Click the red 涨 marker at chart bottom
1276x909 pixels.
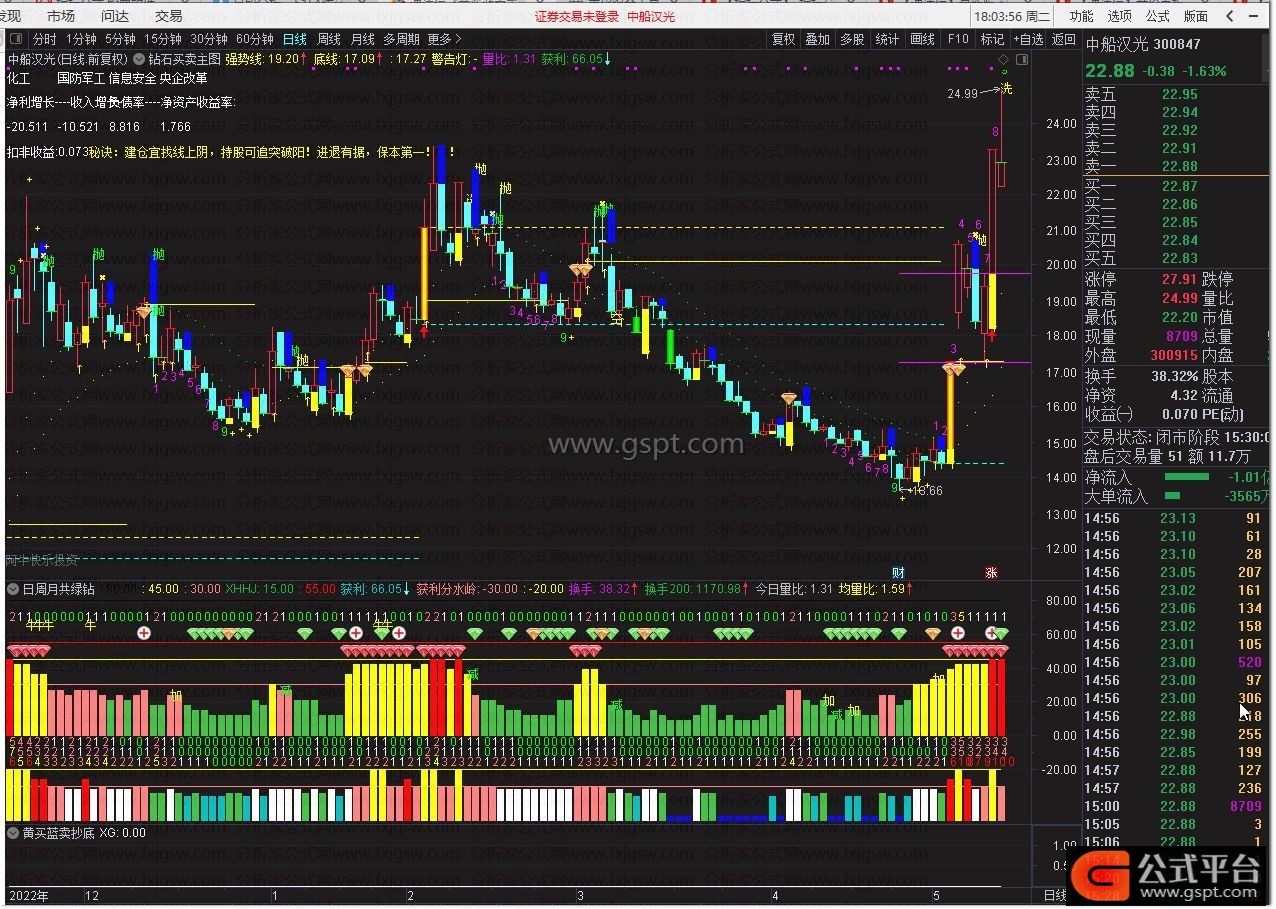[991, 572]
